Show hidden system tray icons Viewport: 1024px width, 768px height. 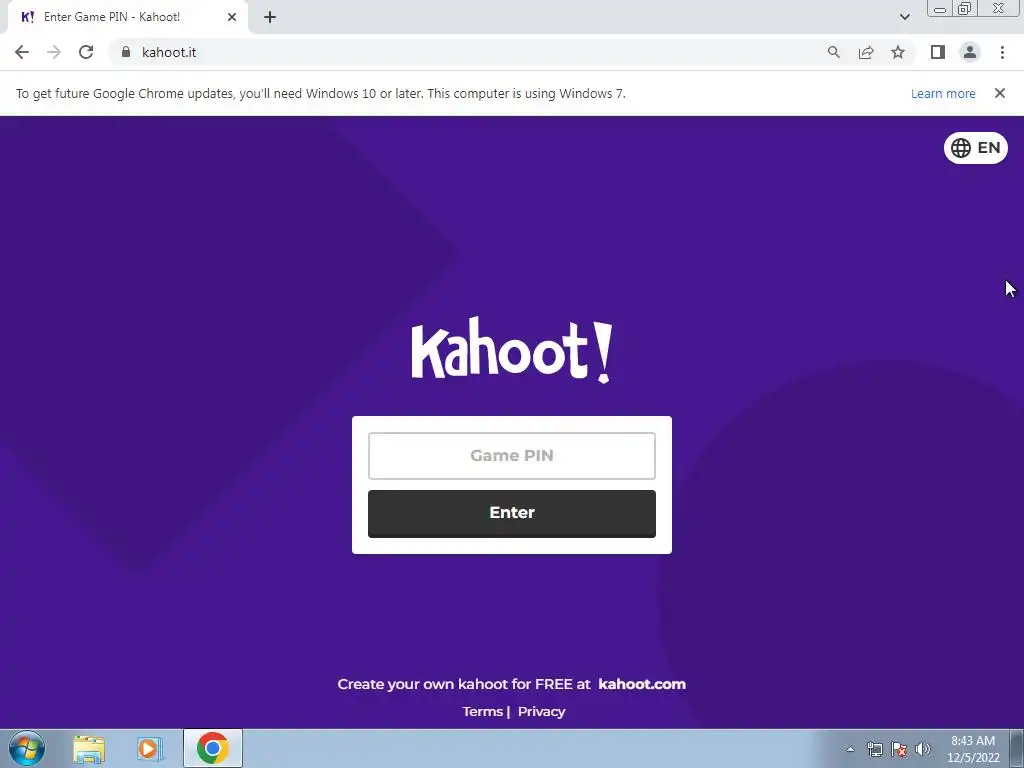850,749
